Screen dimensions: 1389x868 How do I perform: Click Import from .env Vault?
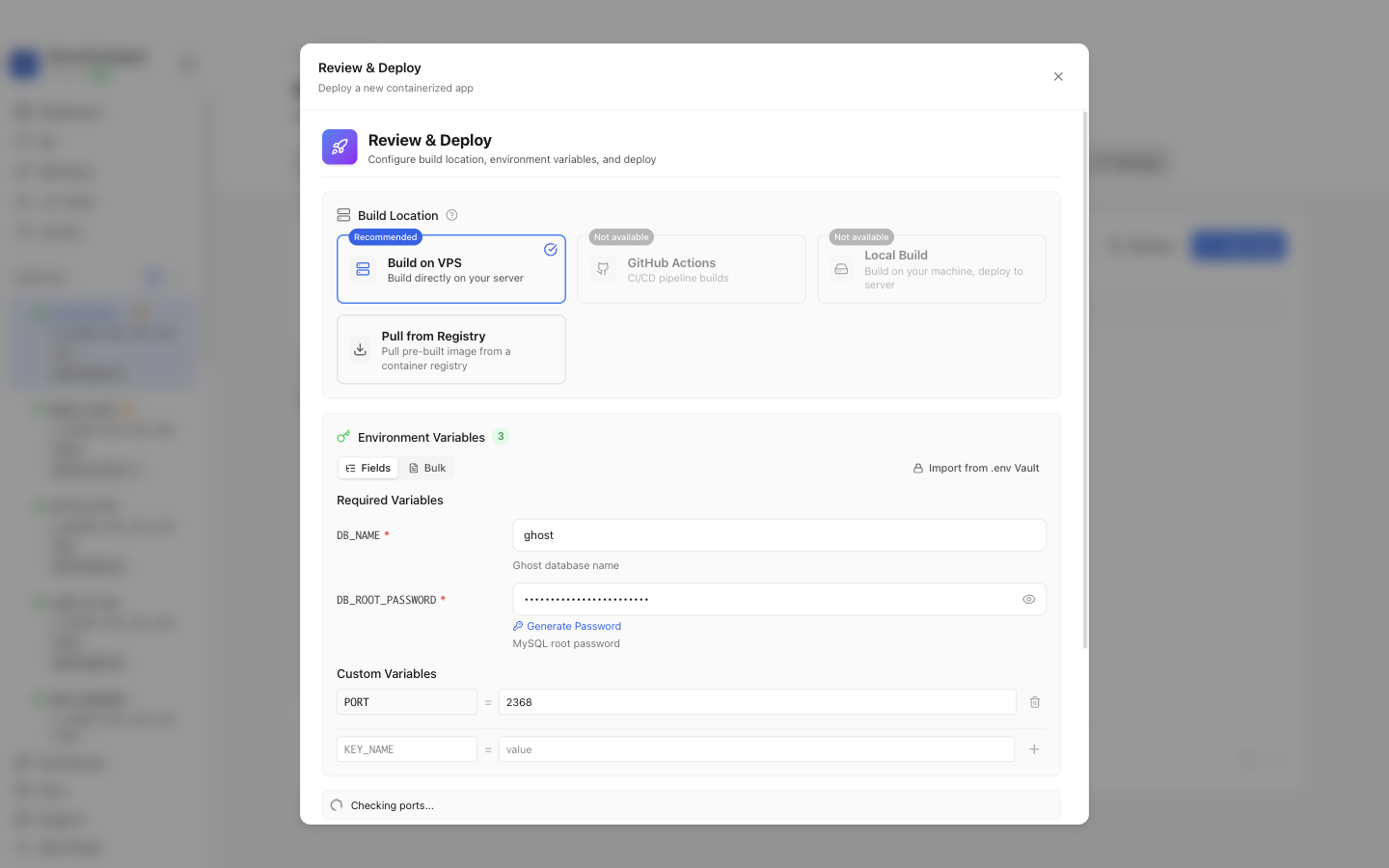coord(976,468)
